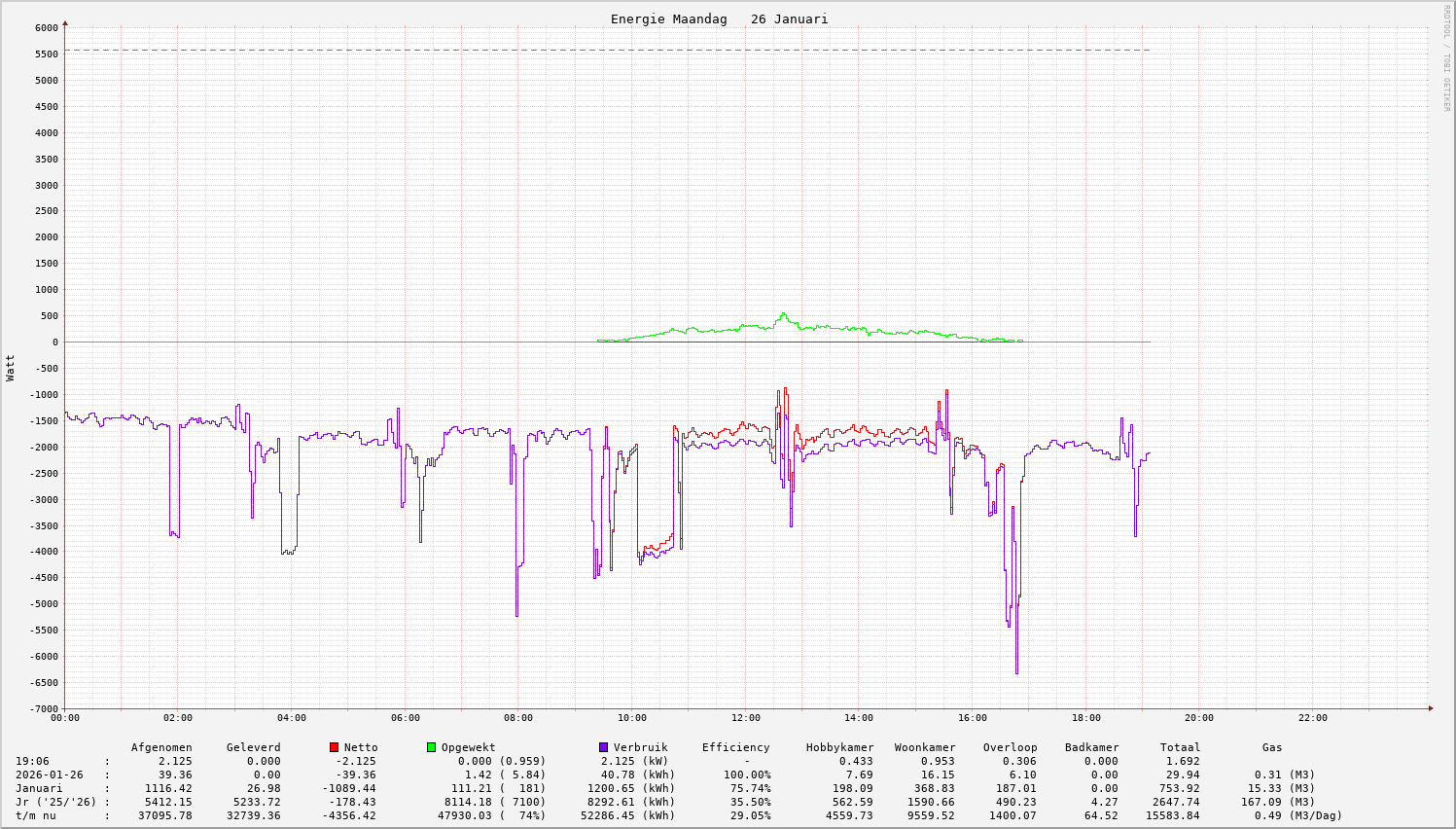Click the 12:00 mark on time axis
1456x829 pixels.
point(745,718)
